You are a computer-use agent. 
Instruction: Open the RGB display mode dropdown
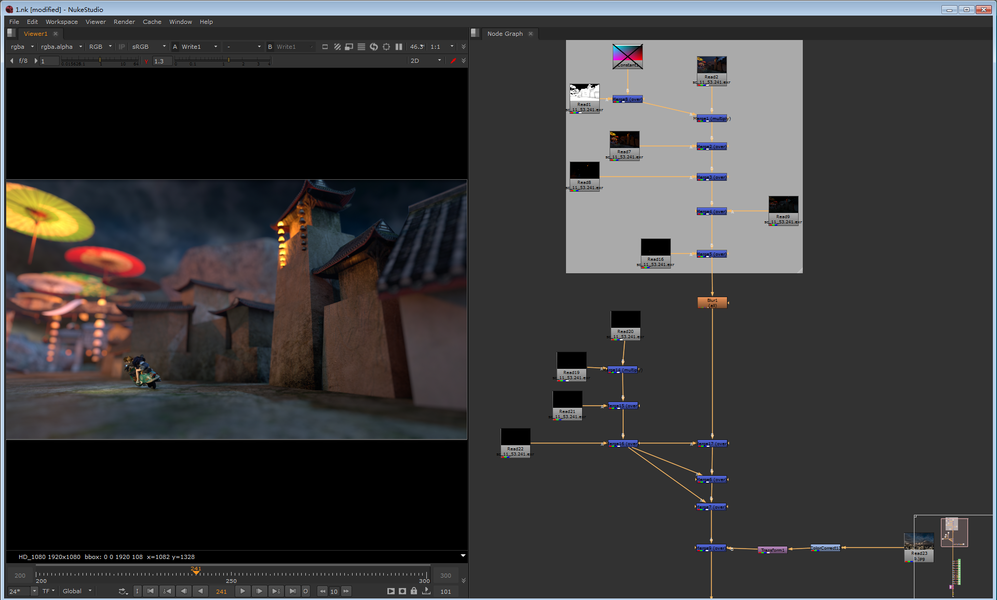coord(100,46)
